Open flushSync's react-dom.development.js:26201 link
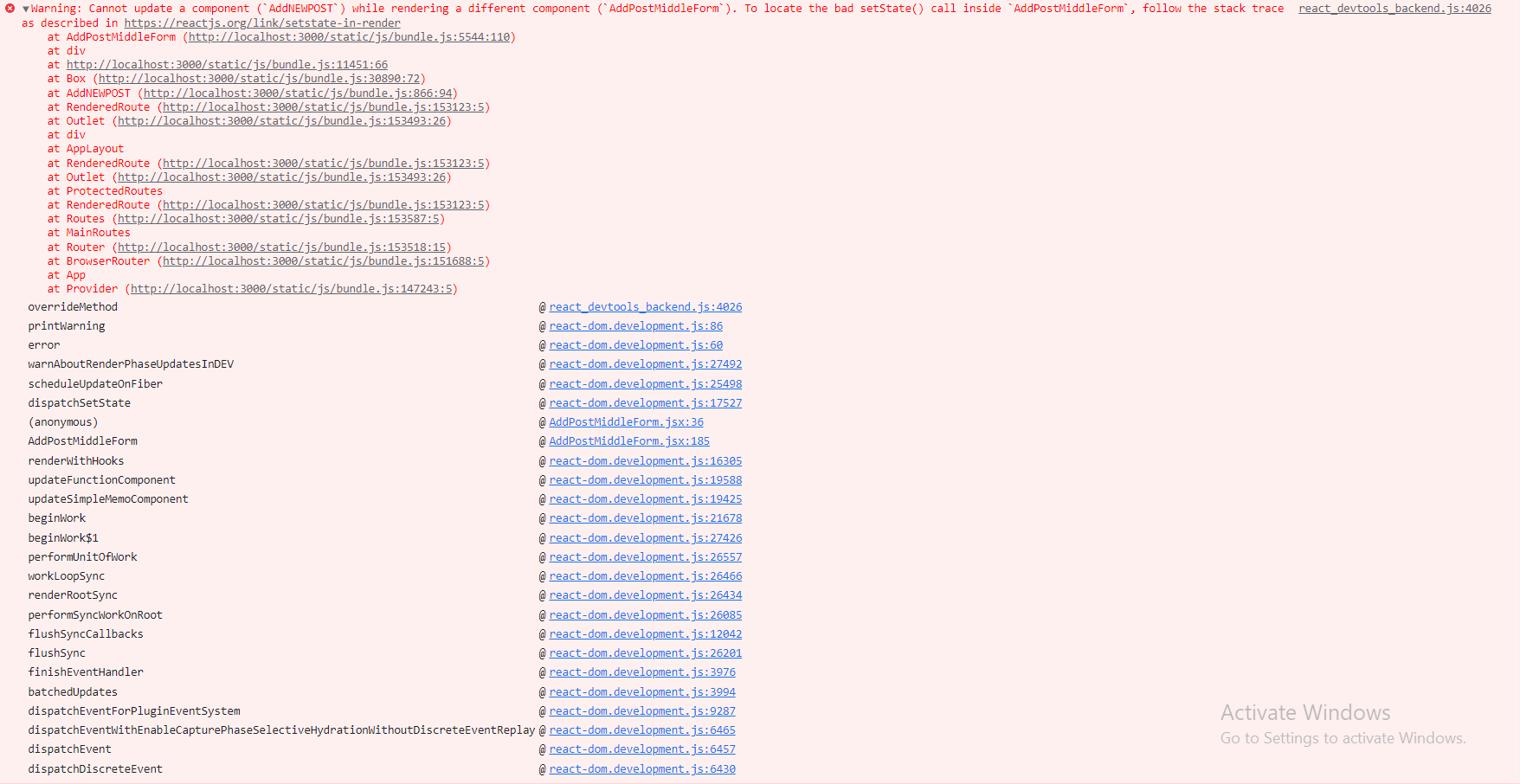1520x784 pixels. (646, 653)
